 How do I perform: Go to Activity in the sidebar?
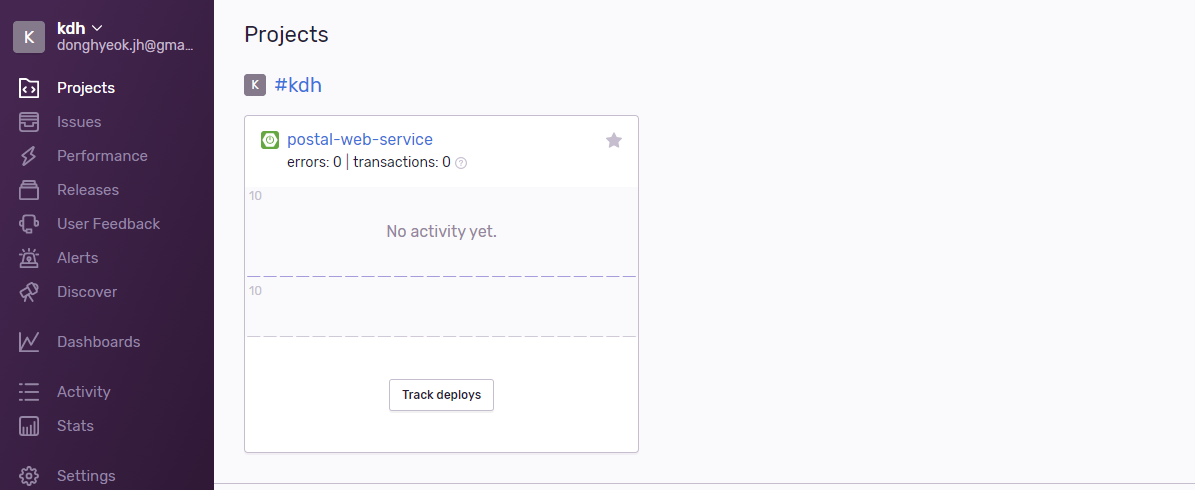(84, 392)
